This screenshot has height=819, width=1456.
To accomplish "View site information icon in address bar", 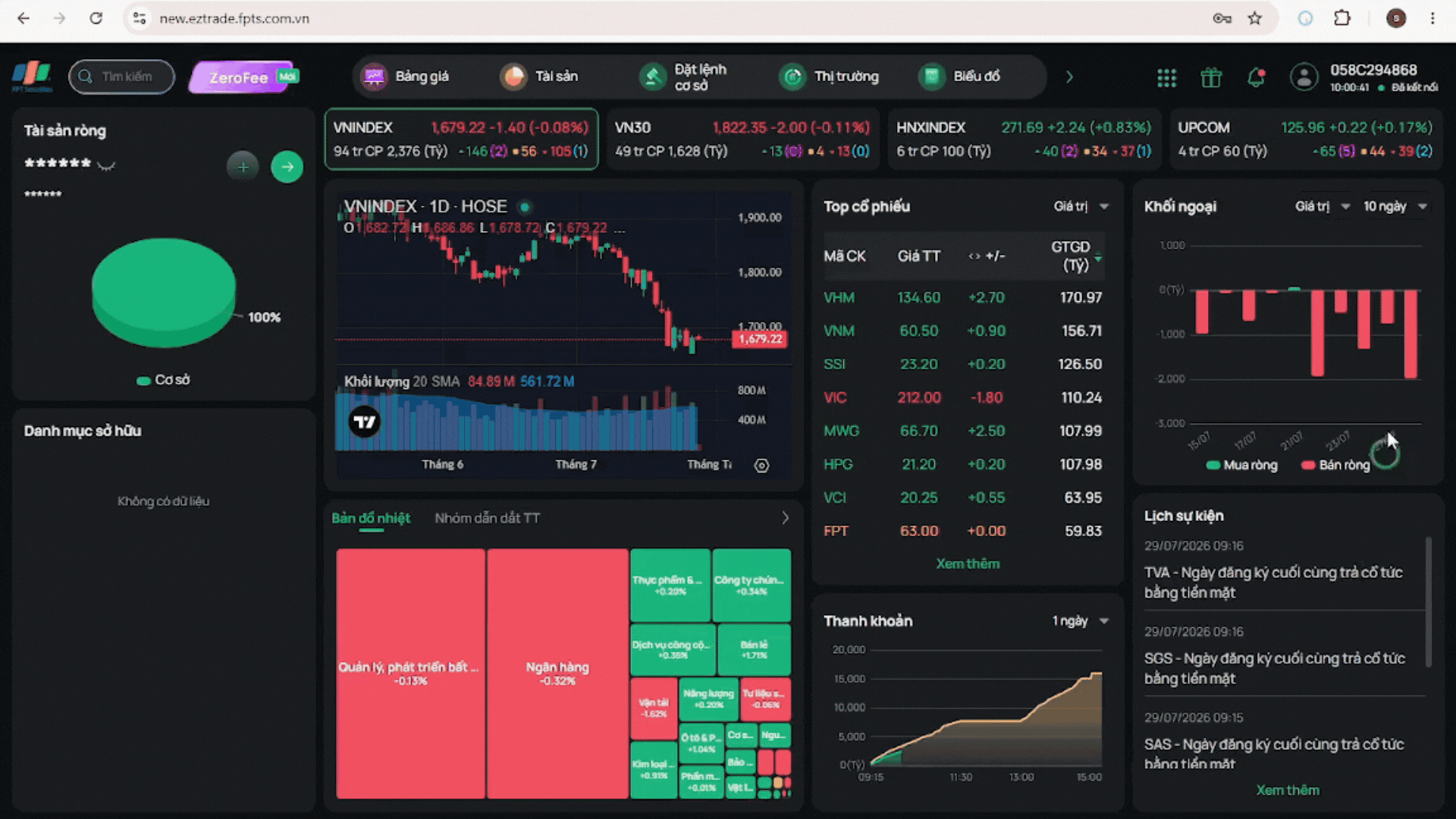I will [140, 18].
